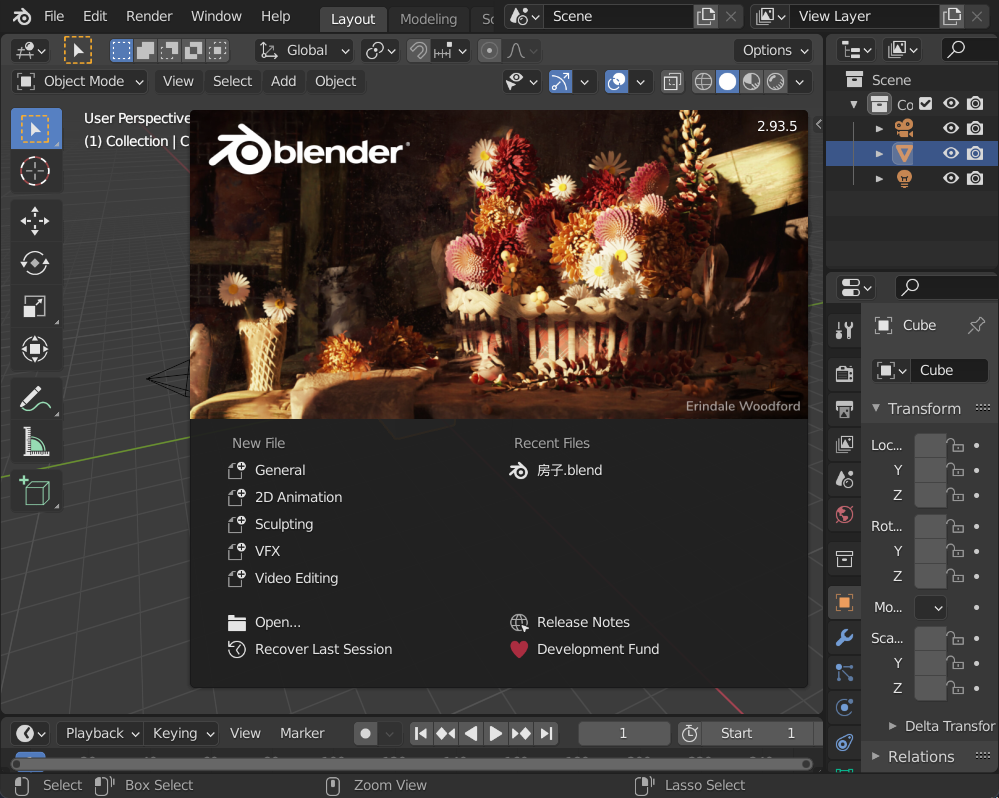
Task: Toggle show overlays button
Action: coord(616,82)
